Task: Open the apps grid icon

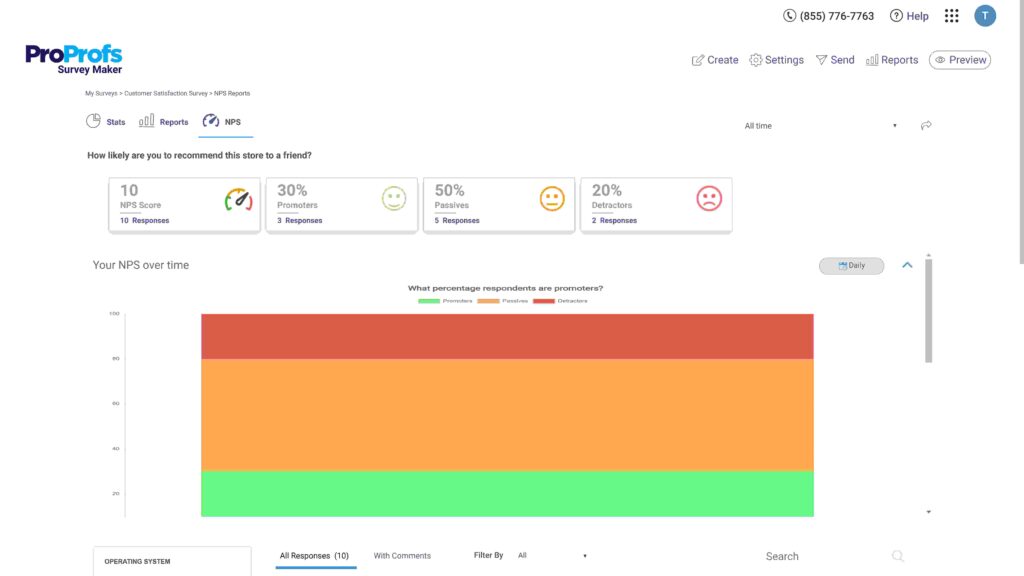Action: 951,15
